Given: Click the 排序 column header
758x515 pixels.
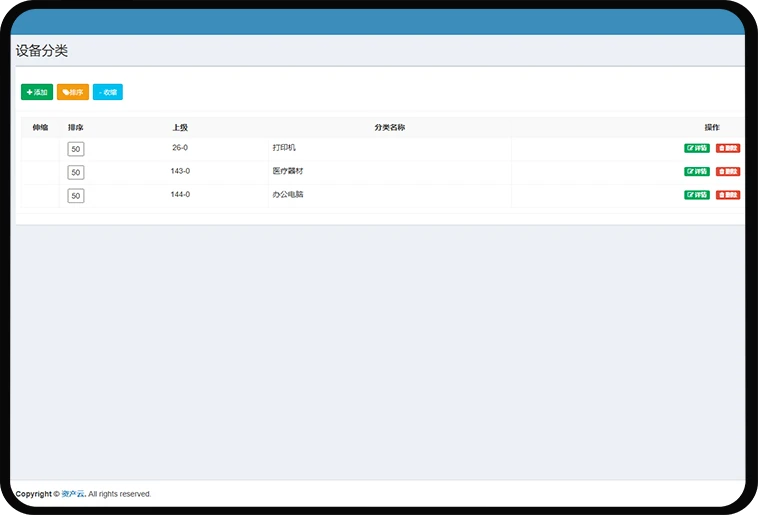Looking at the screenshot, I should point(76,127).
